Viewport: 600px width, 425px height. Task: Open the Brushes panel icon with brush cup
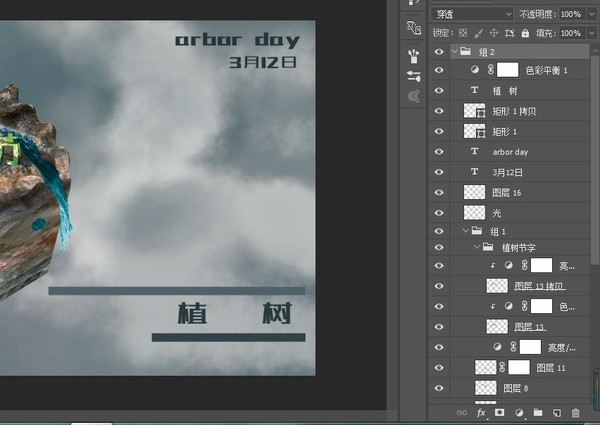pyautogui.click(x=413, y=56)
